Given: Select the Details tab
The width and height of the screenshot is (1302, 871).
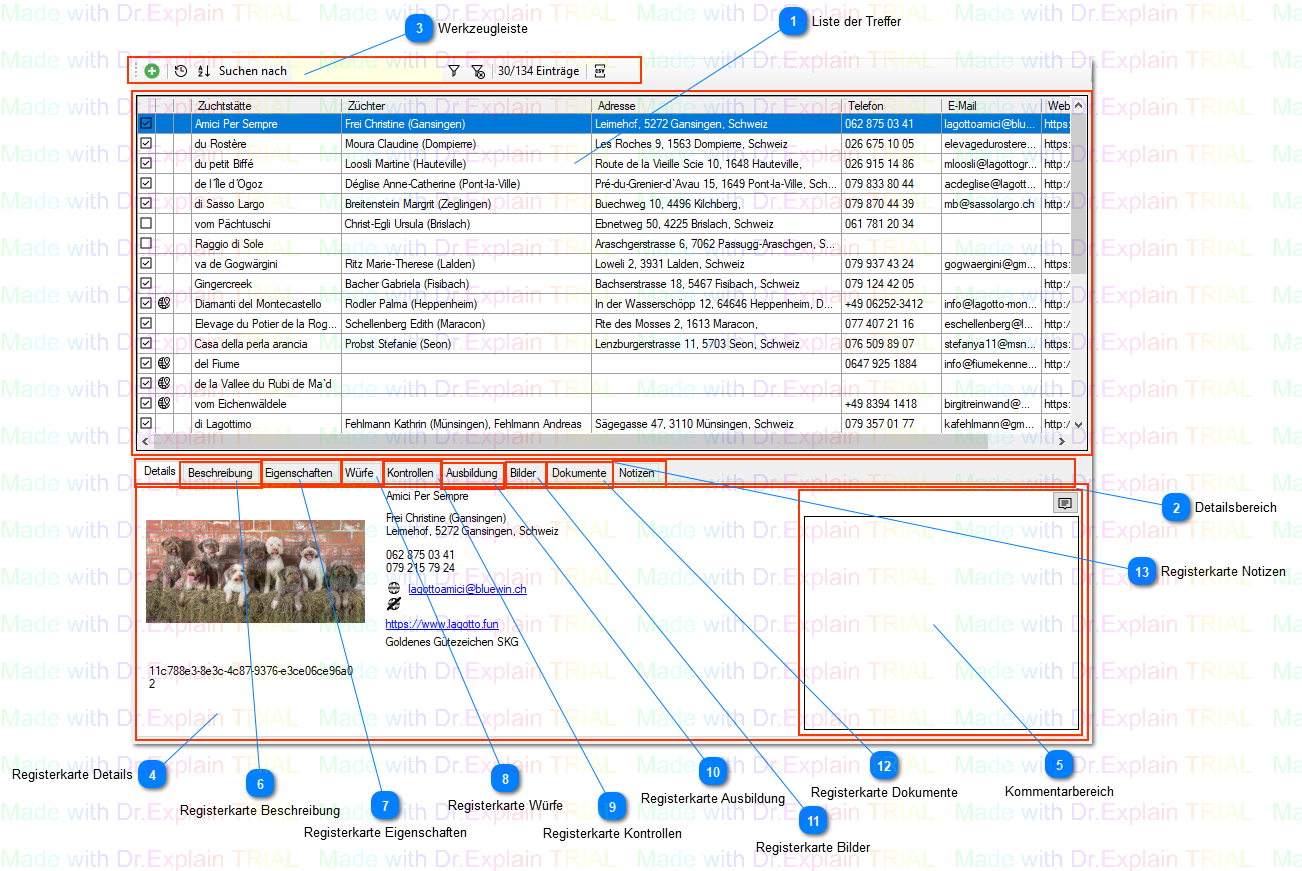Looking at the screenshot, I should (160, 471).
